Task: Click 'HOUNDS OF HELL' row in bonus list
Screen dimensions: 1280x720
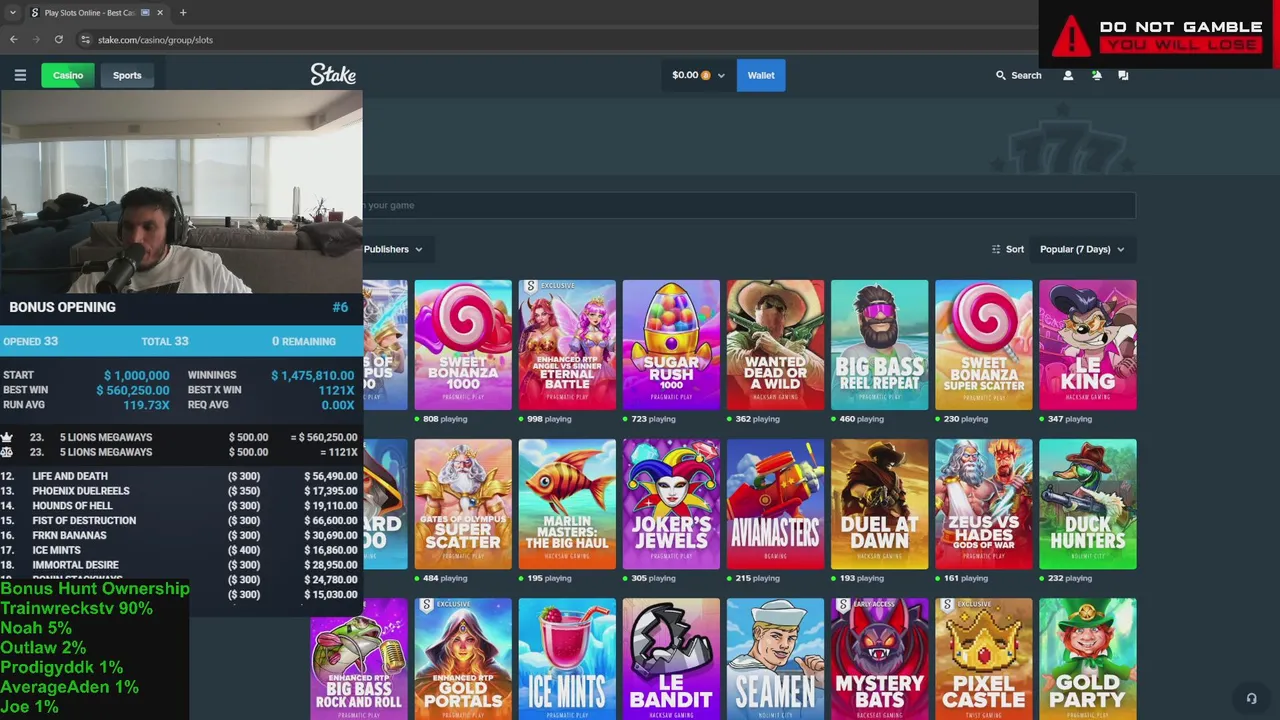Action: pyautogui.click(x=180, y=506)
